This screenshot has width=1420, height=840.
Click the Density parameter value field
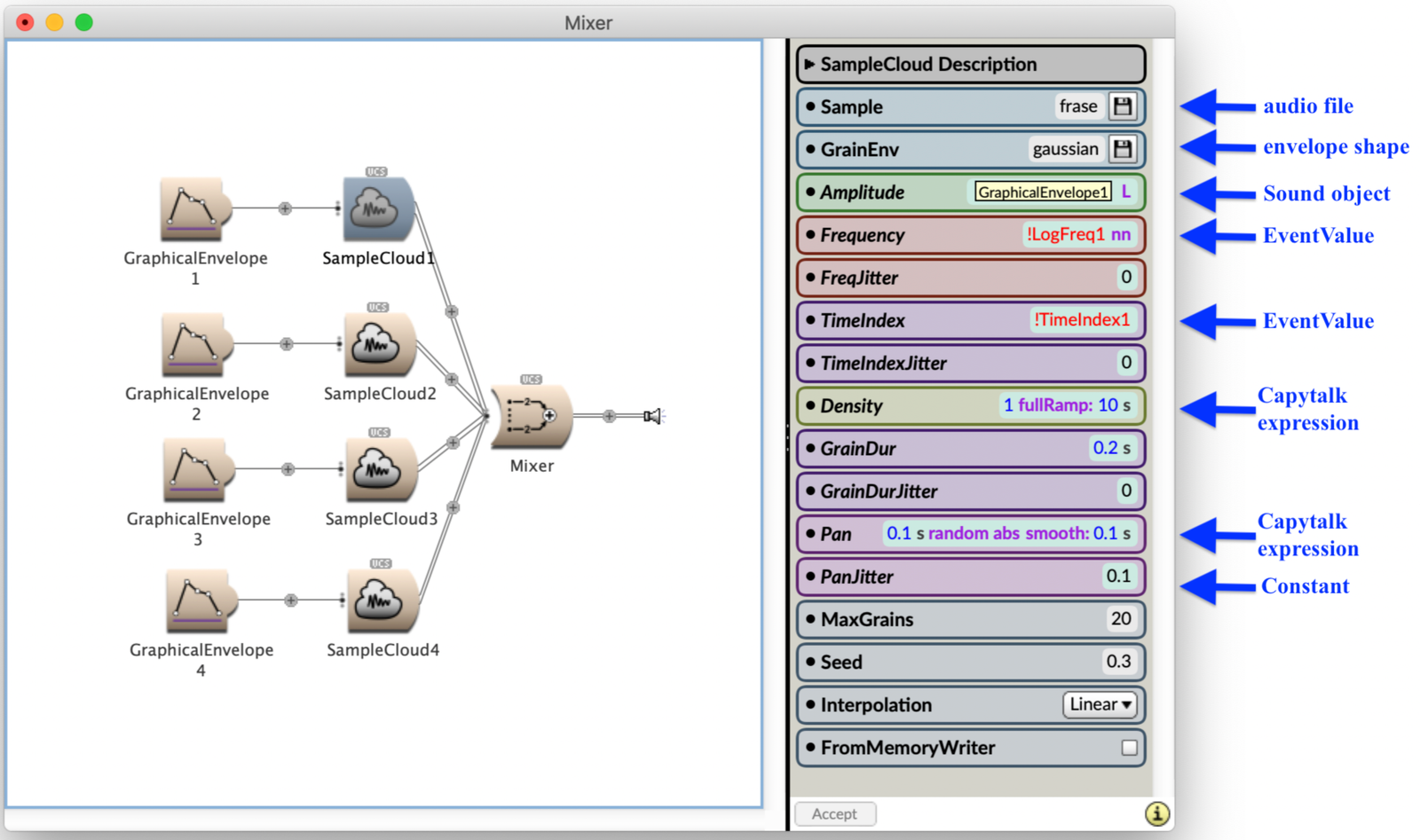coord(1066,405)
